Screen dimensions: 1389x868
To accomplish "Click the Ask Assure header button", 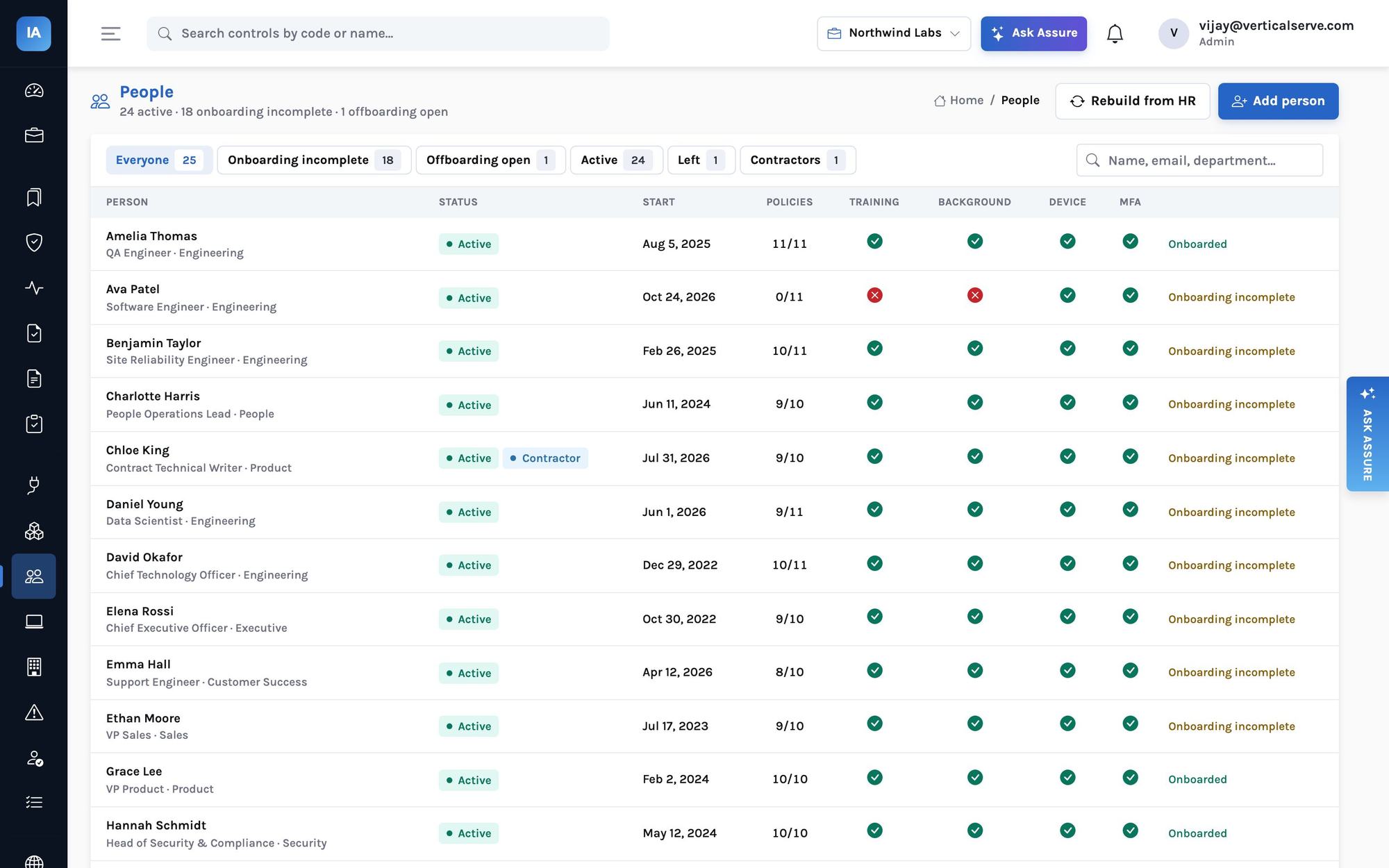I will tap(1033, 33).
